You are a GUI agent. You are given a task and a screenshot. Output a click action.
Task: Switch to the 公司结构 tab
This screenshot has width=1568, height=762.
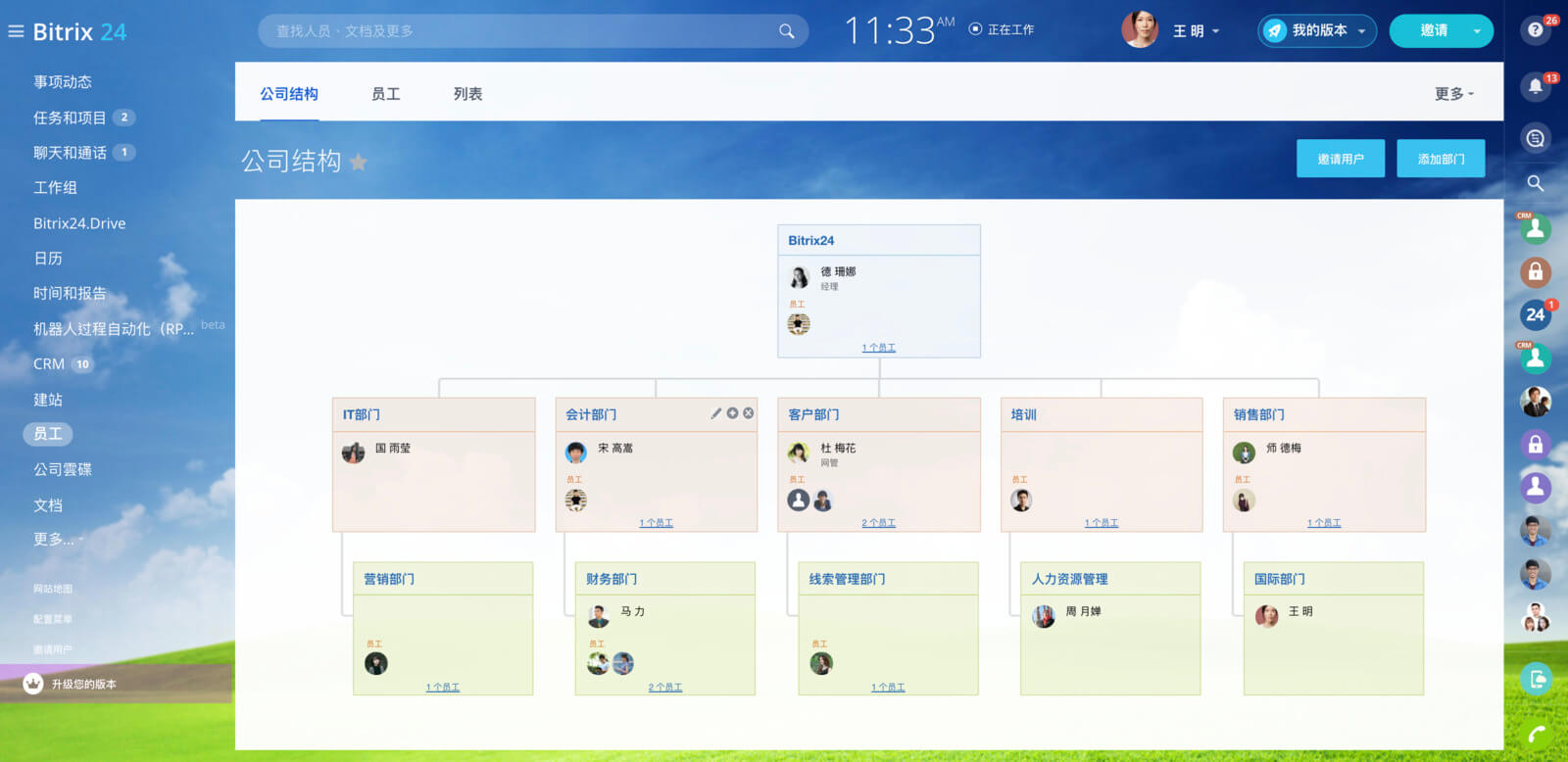(289, 94)
